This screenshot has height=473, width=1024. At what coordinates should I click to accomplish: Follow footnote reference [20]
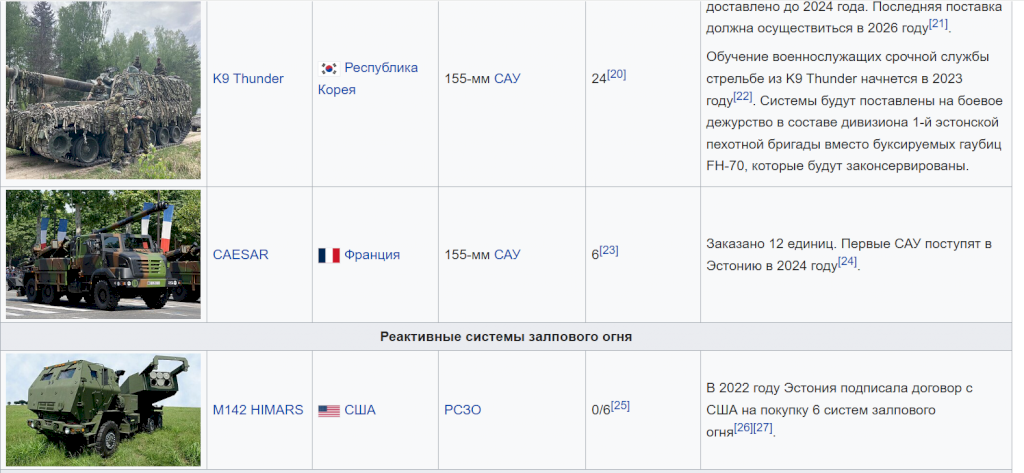pos(616,74)
